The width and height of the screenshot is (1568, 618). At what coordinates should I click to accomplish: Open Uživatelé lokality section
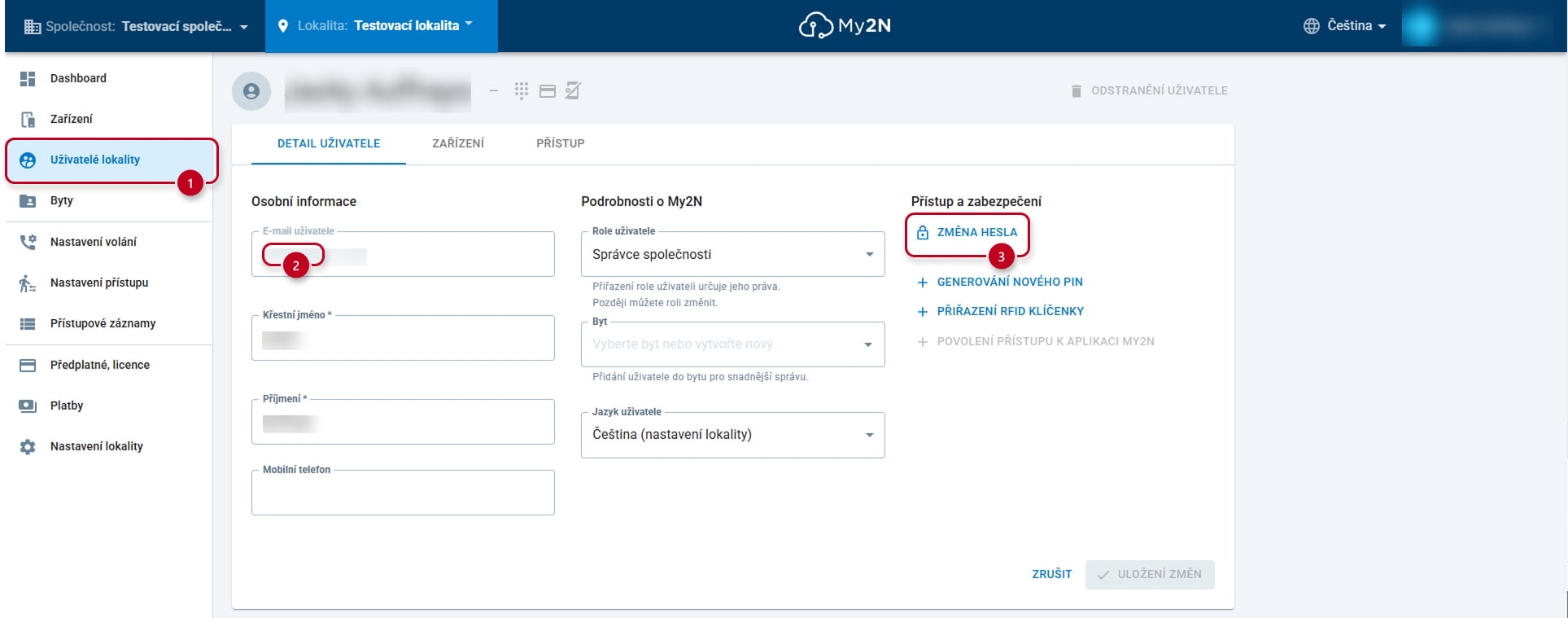(109, 160)
